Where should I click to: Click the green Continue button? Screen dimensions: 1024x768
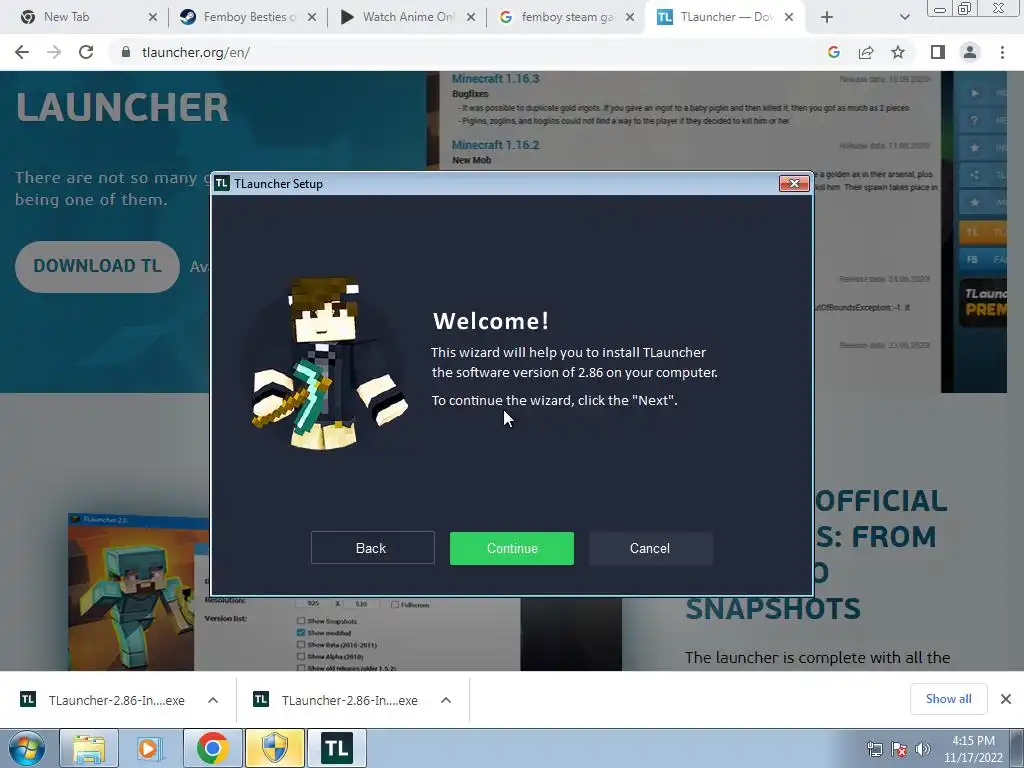click(511, 548)
